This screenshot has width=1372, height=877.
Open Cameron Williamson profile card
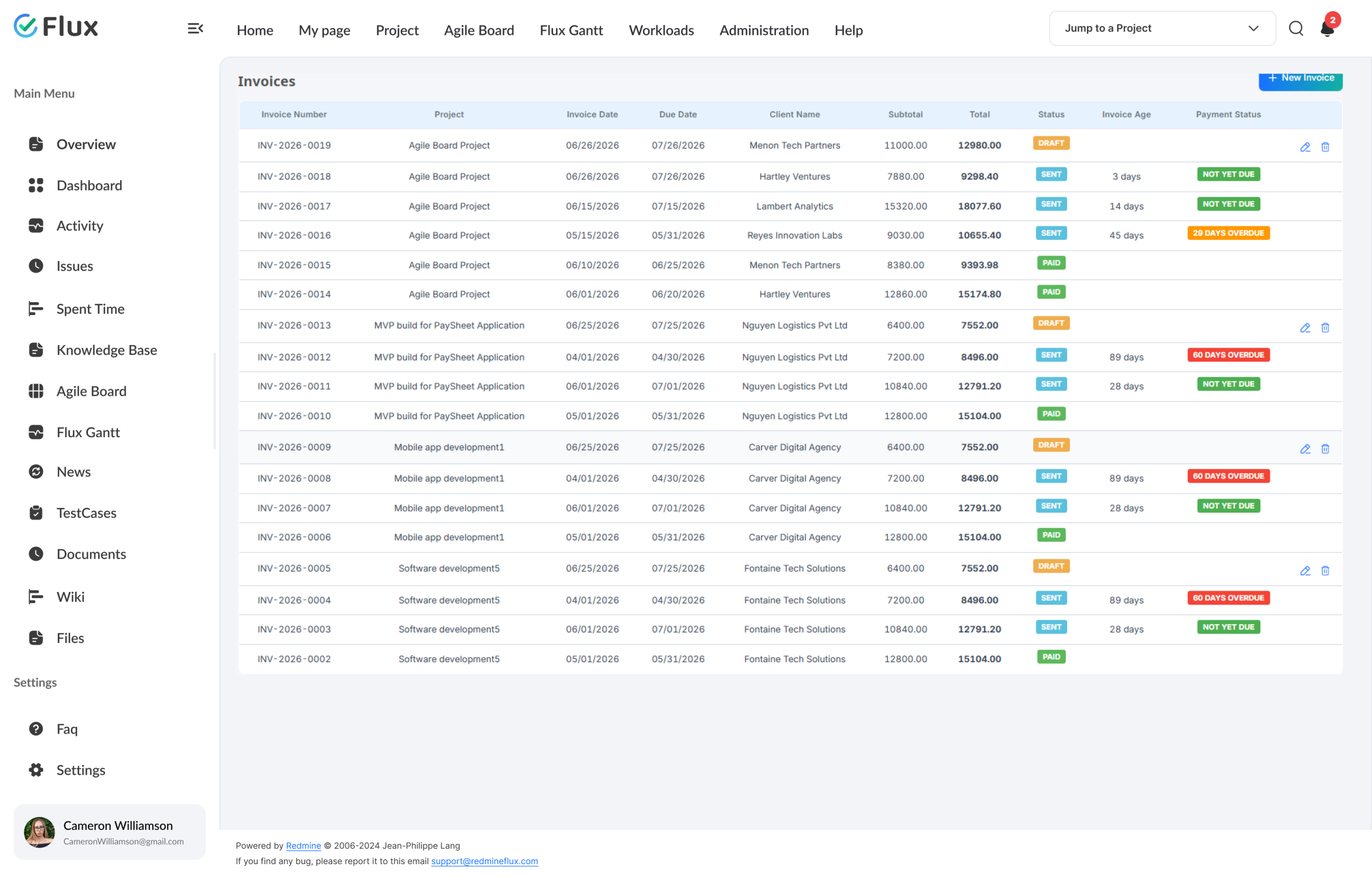click(109, 832)
